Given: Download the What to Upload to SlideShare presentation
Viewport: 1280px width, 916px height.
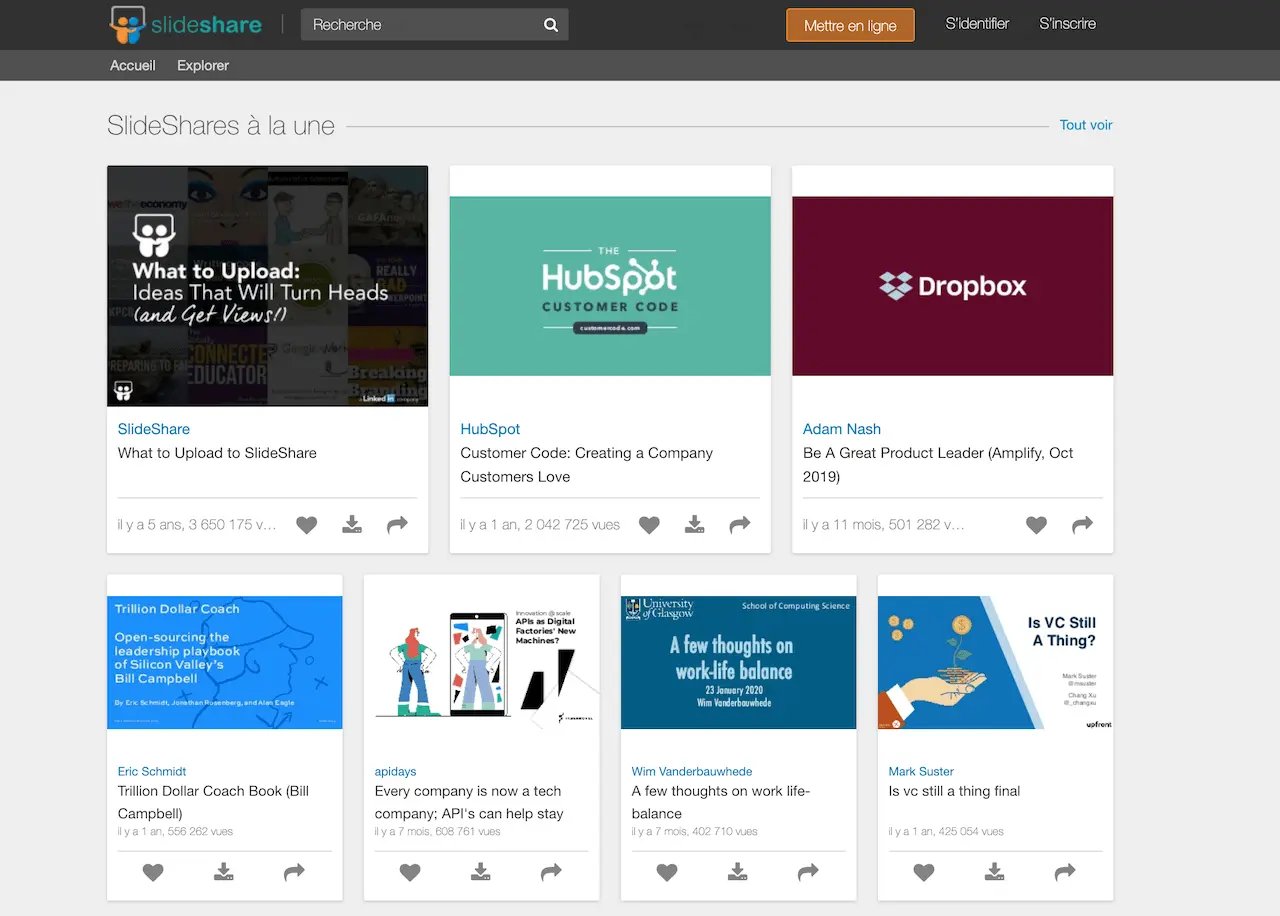Looking at the screenshot, I should click(x=352, y=525).
